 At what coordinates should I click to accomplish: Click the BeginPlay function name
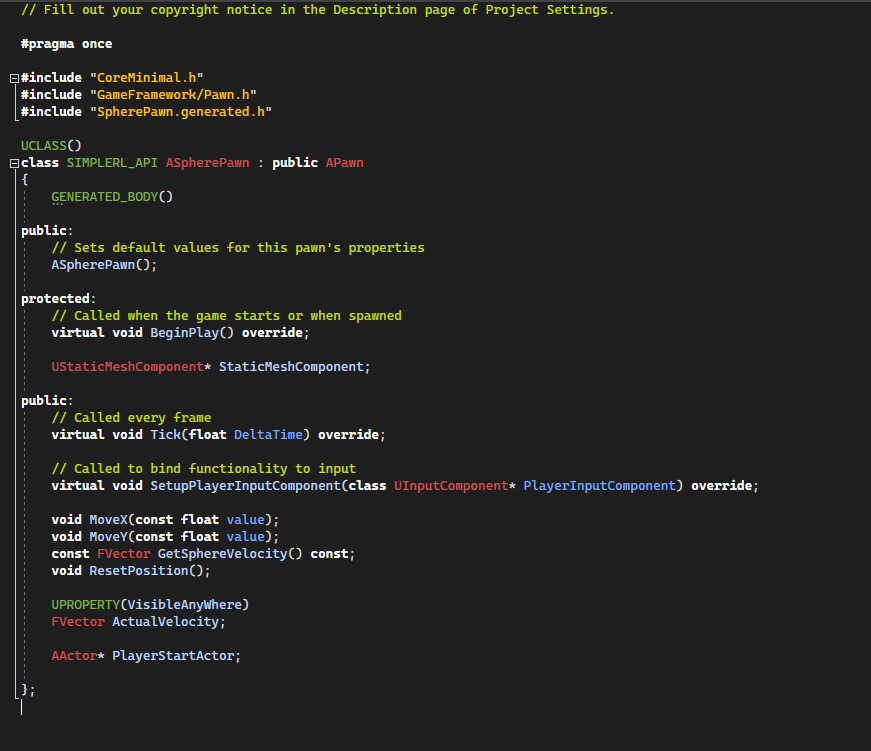click(185, 333)
